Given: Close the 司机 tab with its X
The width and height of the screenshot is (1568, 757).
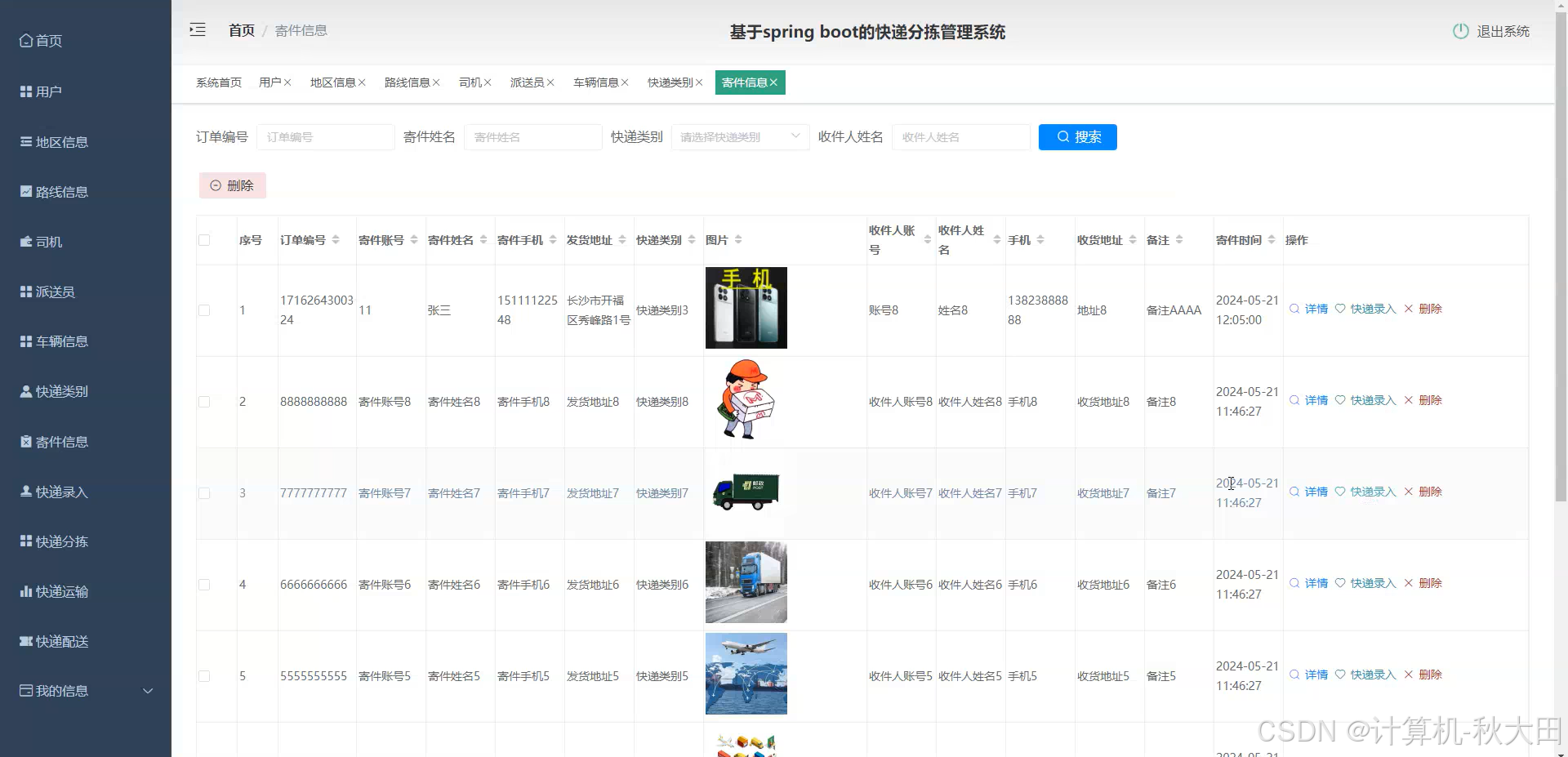Looking at the screenshot, I should point(488,82).
